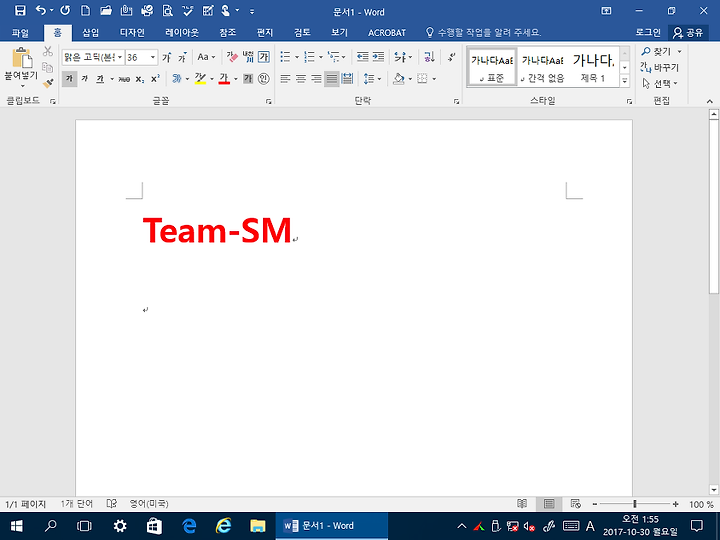Switch to the Insert tab
The height and width of the screenshot is (540, 720).
tap(90, 33)
